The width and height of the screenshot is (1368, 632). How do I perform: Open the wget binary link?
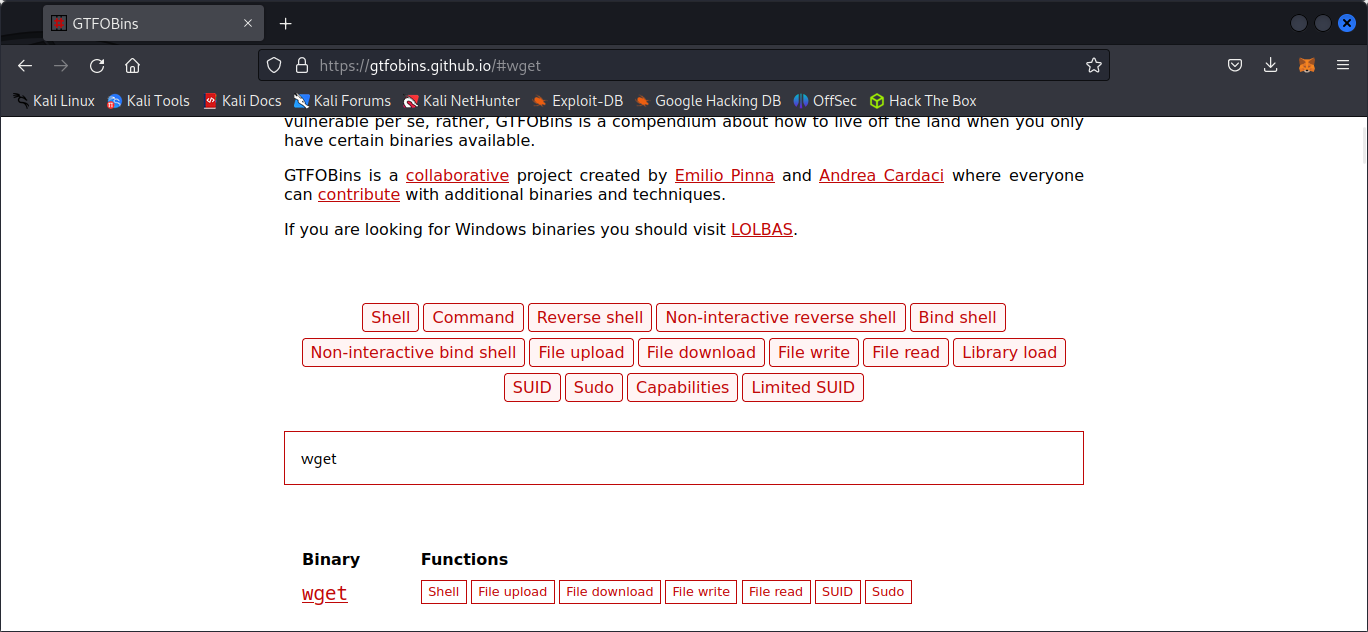click(x=325, y=594)
